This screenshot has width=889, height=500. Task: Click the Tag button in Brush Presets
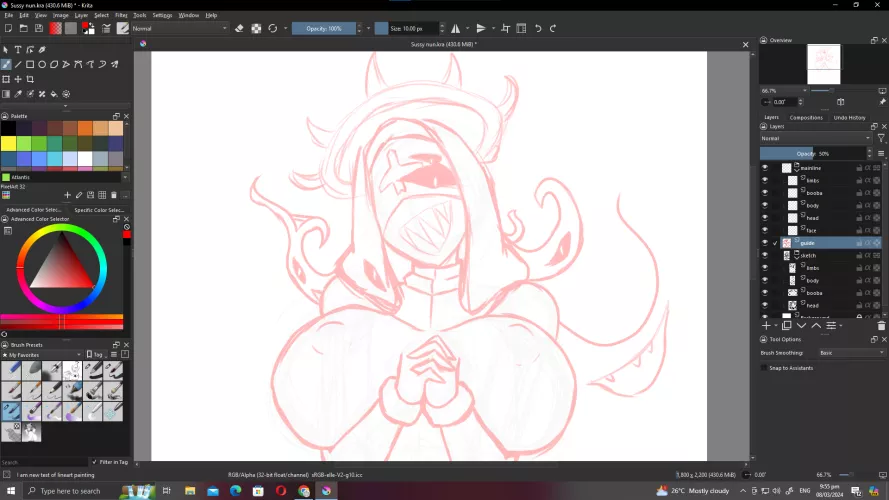(x=95, y=355)
